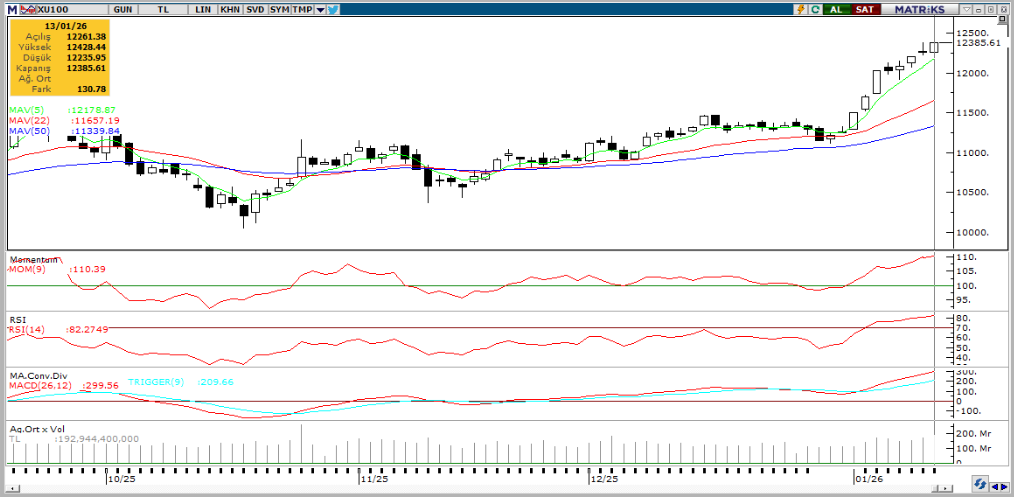
Task: Click the Matriks M logo icon
Action: click(9, 8)
